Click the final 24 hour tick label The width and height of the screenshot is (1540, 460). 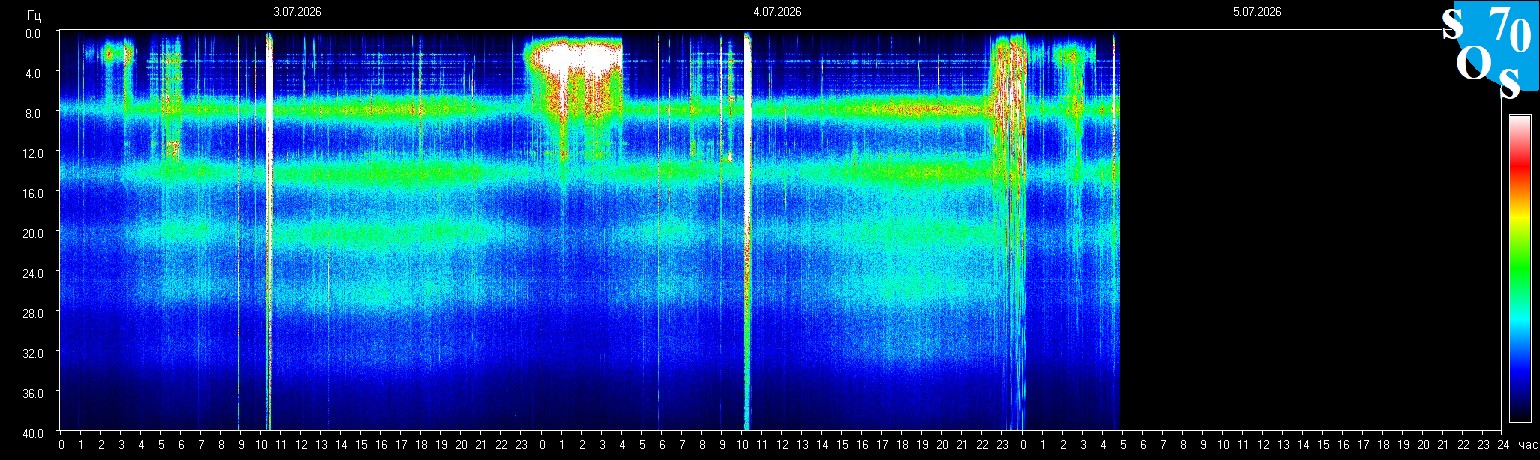pyautogui.click(x=1502, y=444)
